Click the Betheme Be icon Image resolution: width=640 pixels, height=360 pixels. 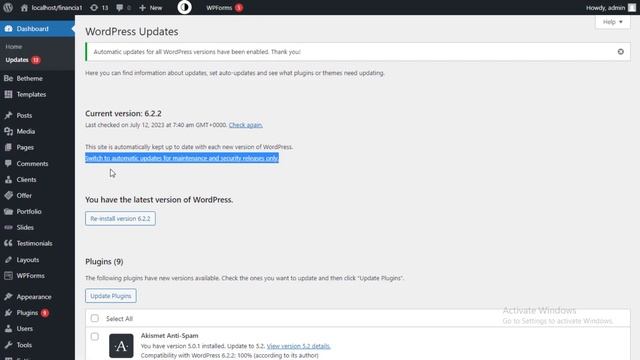click(9, 78)
